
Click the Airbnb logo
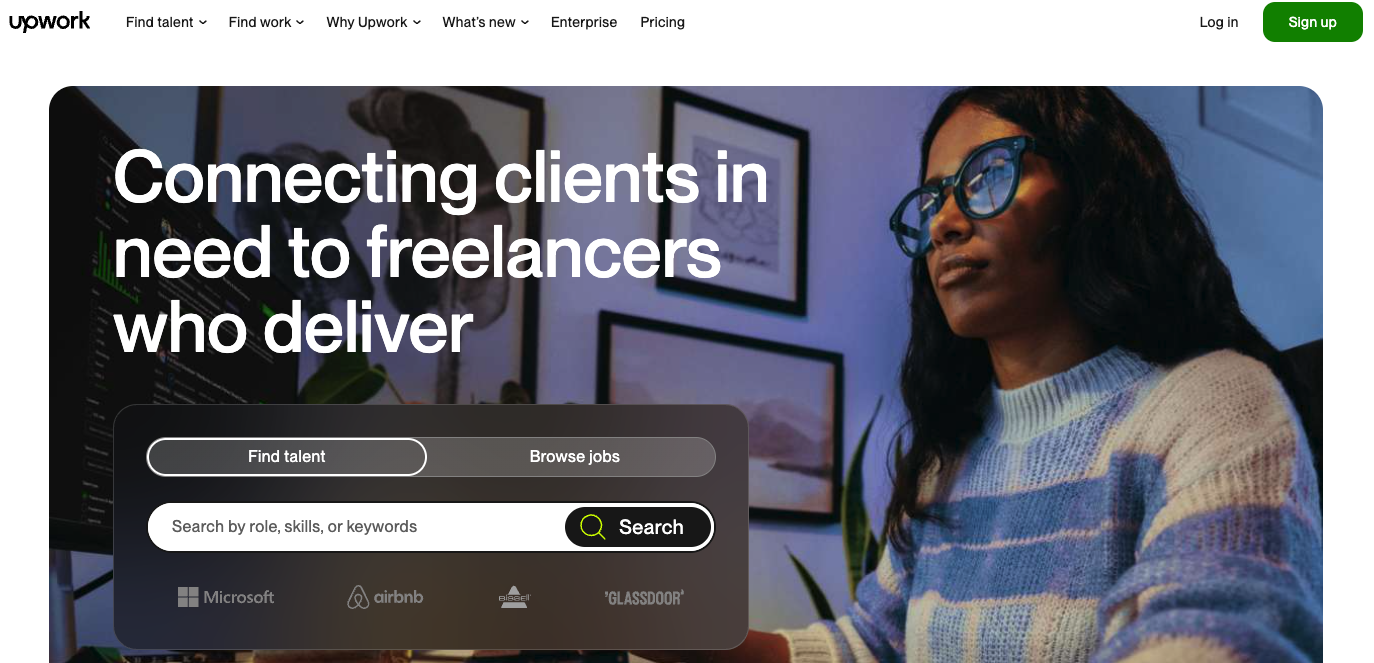click(x=385, y=597)
